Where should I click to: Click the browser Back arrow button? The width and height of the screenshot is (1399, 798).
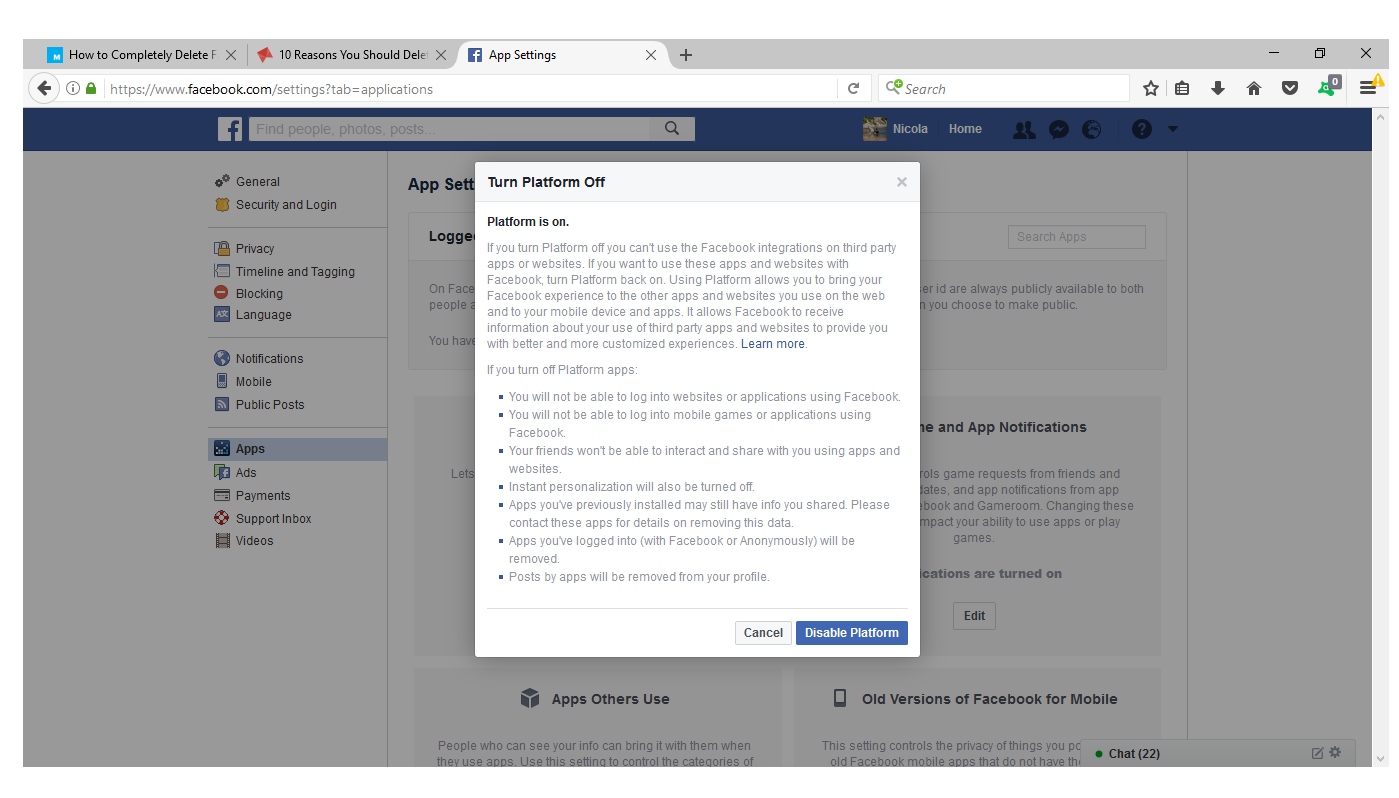click(x=43, y=88)
